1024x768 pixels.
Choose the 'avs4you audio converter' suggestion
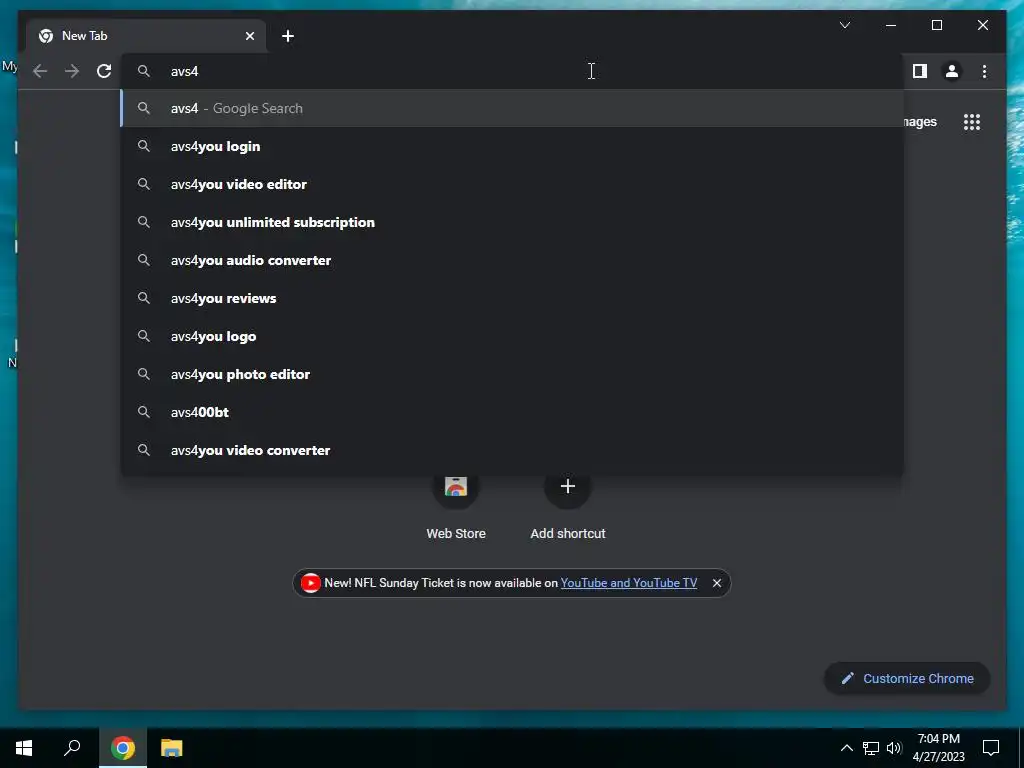(513, 260)
